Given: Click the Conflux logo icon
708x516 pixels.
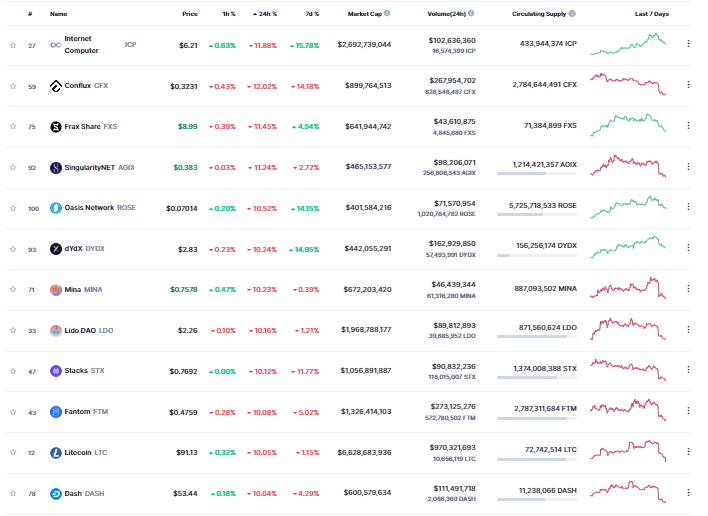Looking at the screenshot, I should click(56, 86).
